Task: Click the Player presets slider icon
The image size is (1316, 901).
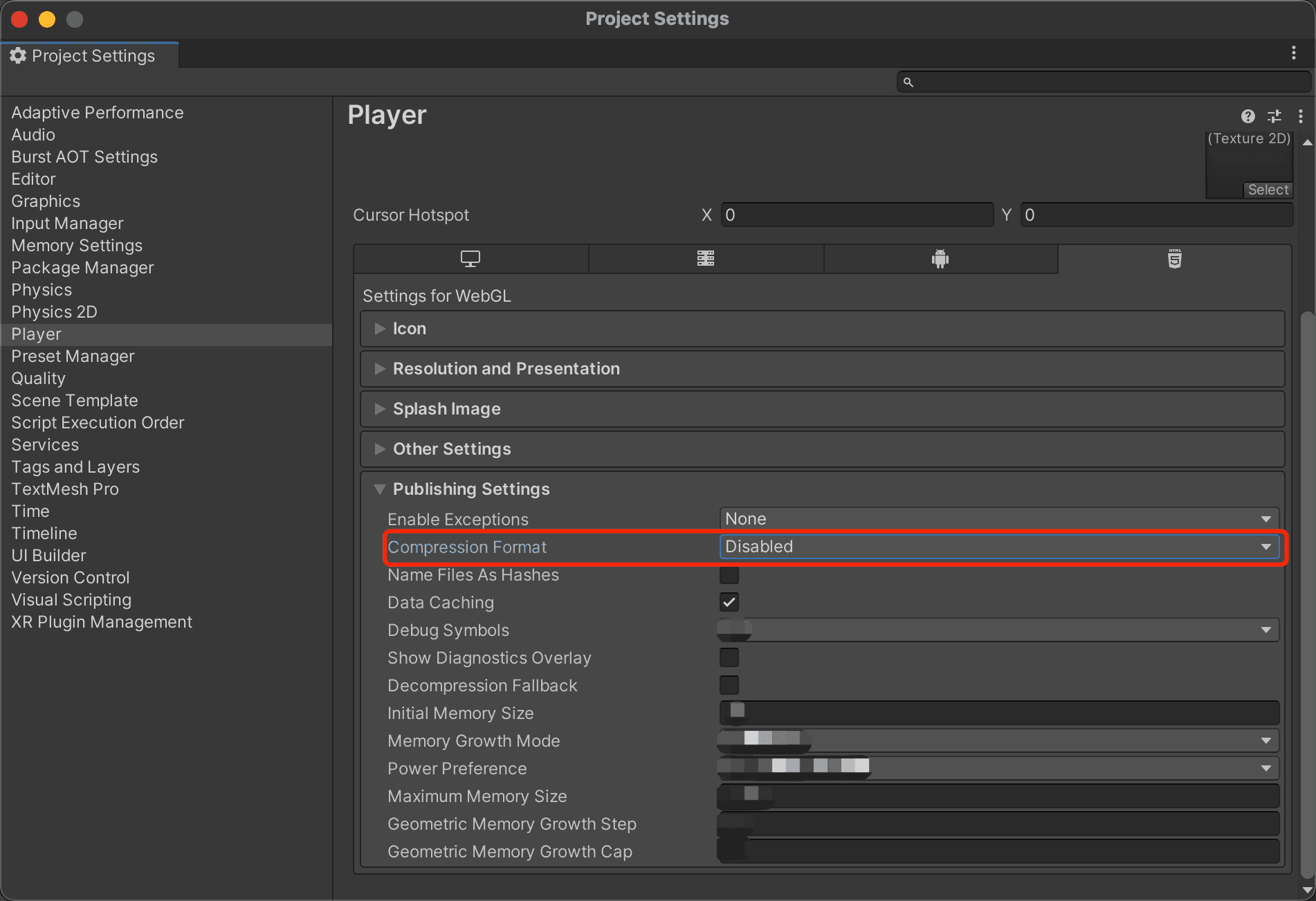Action: click(x=1274, y=116)
